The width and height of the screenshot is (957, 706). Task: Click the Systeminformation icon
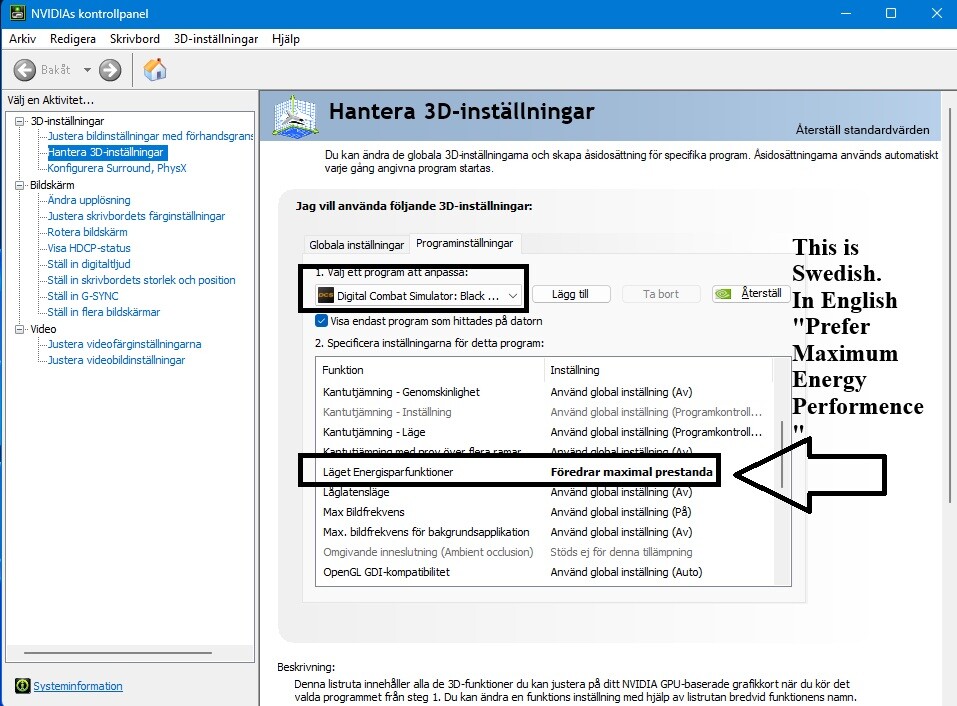[x=23, y=686]
